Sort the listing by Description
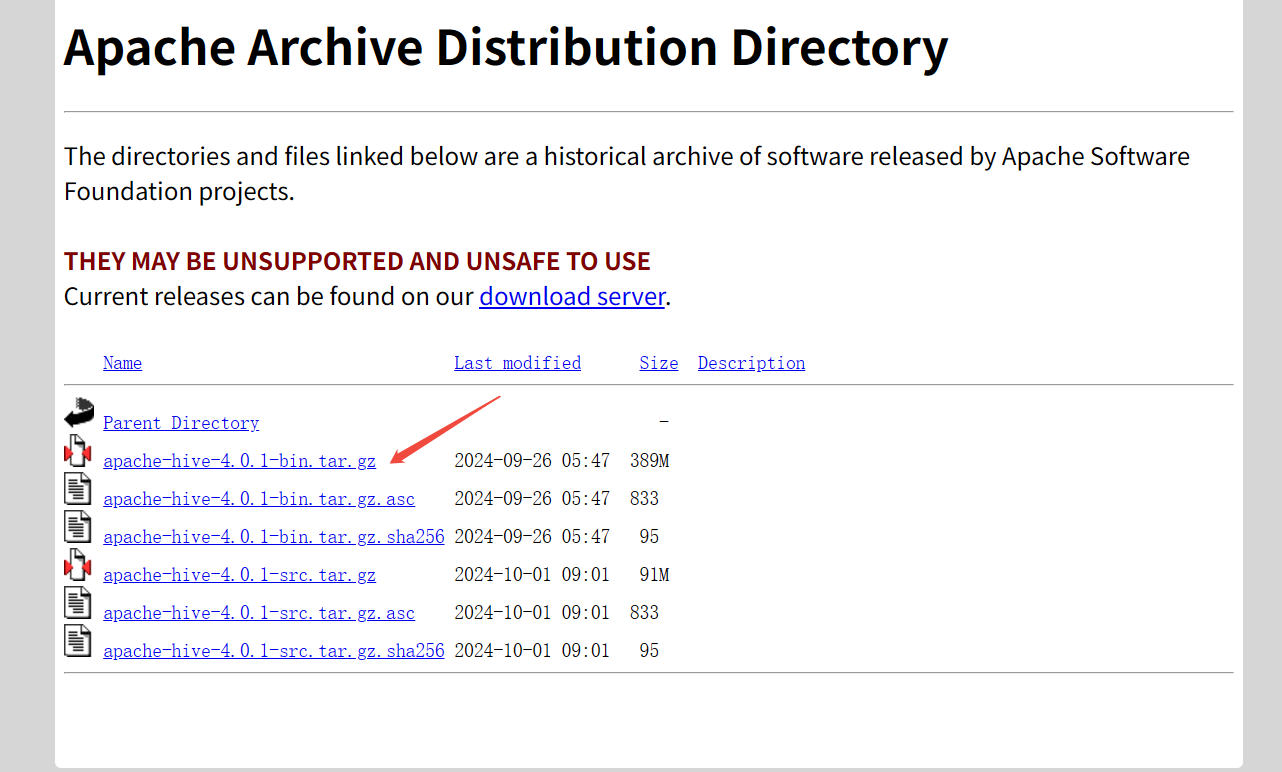1282x772 pixels. (x=751, y=363)
